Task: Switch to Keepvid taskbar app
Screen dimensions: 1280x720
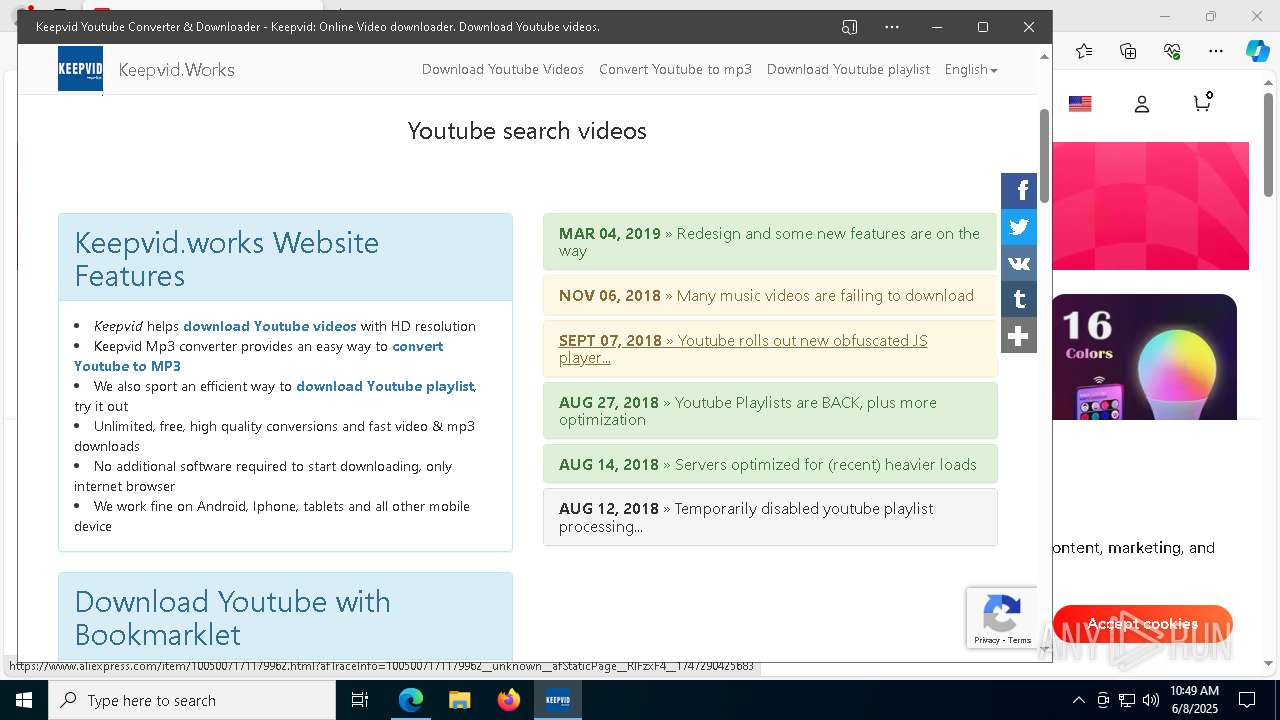Action: pos(557,700)
